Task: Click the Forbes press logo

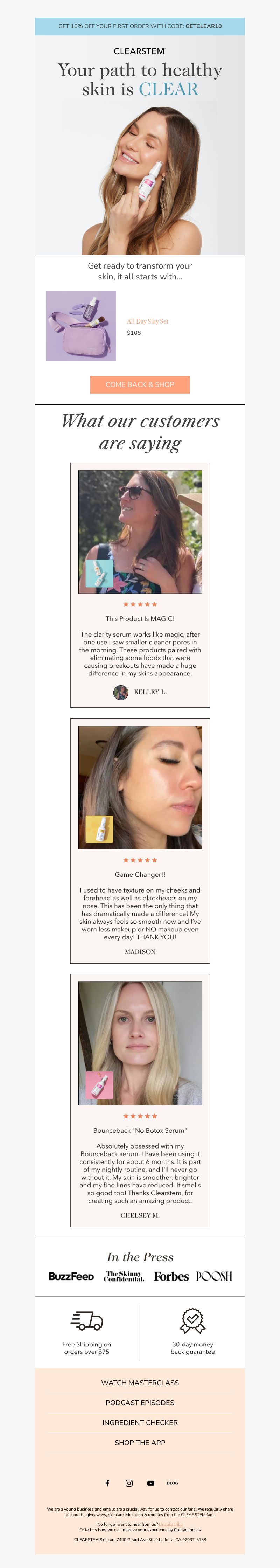Action: click(171, 1276)
